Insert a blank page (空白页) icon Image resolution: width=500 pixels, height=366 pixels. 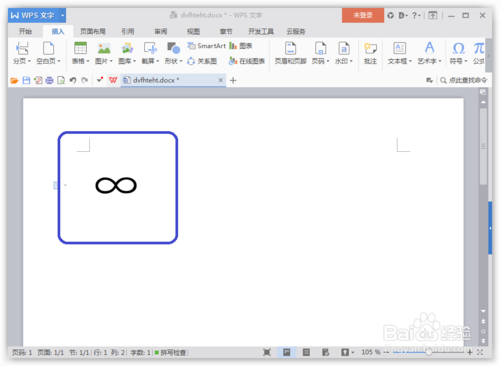click(48, 48)
